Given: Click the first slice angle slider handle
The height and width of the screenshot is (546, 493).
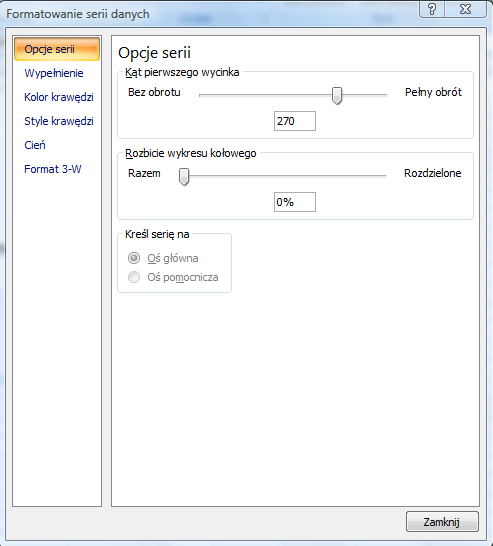Looking at the screenshot, I should point(337,95).
